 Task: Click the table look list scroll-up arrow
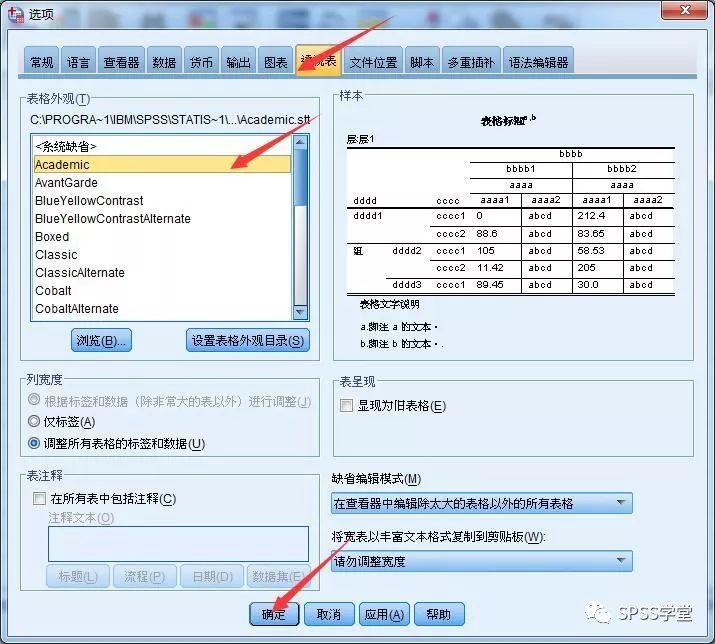(300, 142)
